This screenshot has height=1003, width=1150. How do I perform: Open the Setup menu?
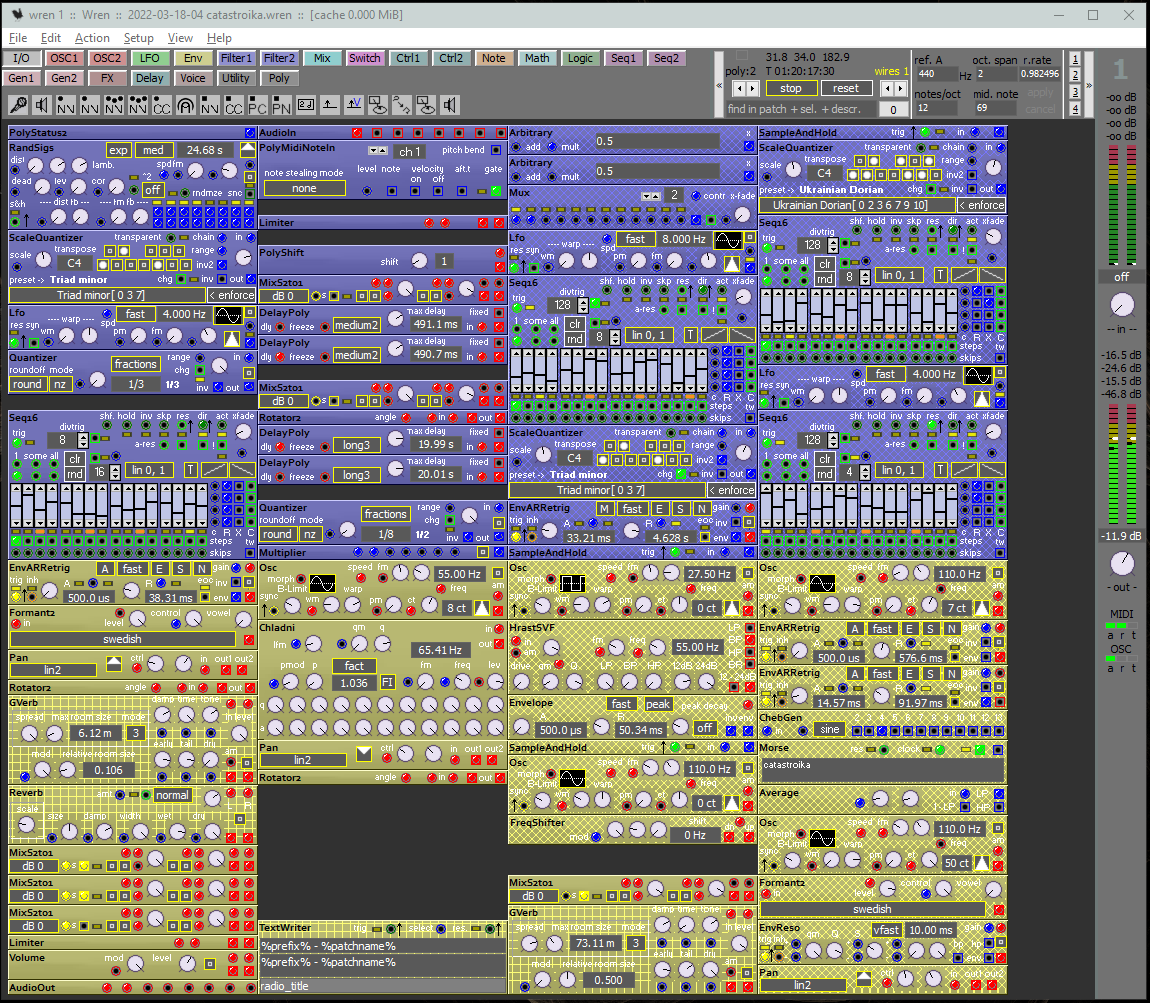click(x=138, y=38)
